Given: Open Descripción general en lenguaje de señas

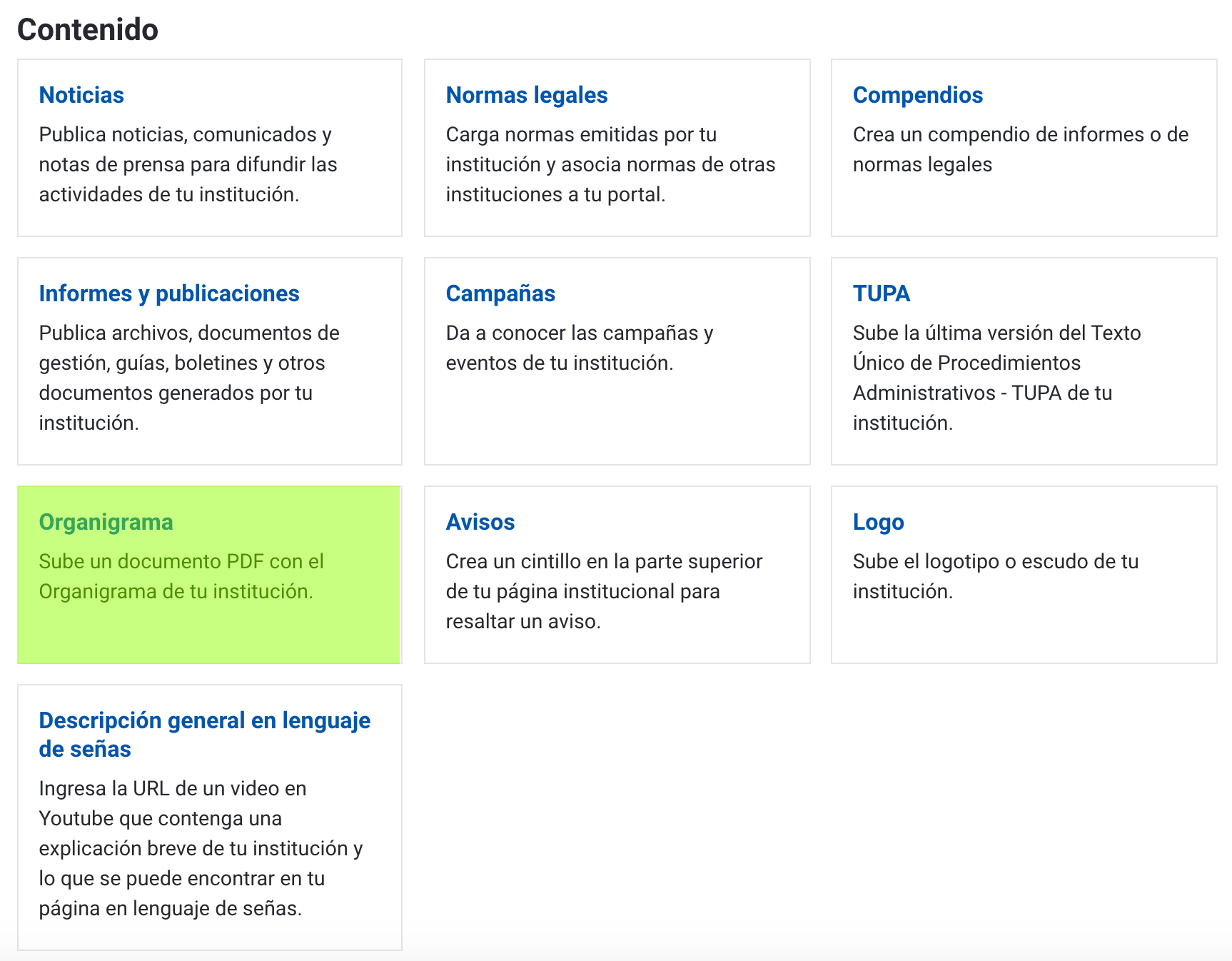Looking at the screenshot, I should click(205, 735).
